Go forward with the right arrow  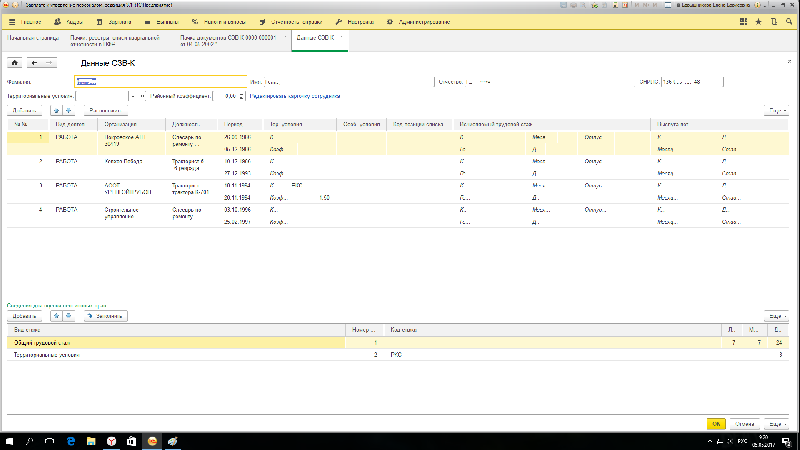[x=49, y=63]
